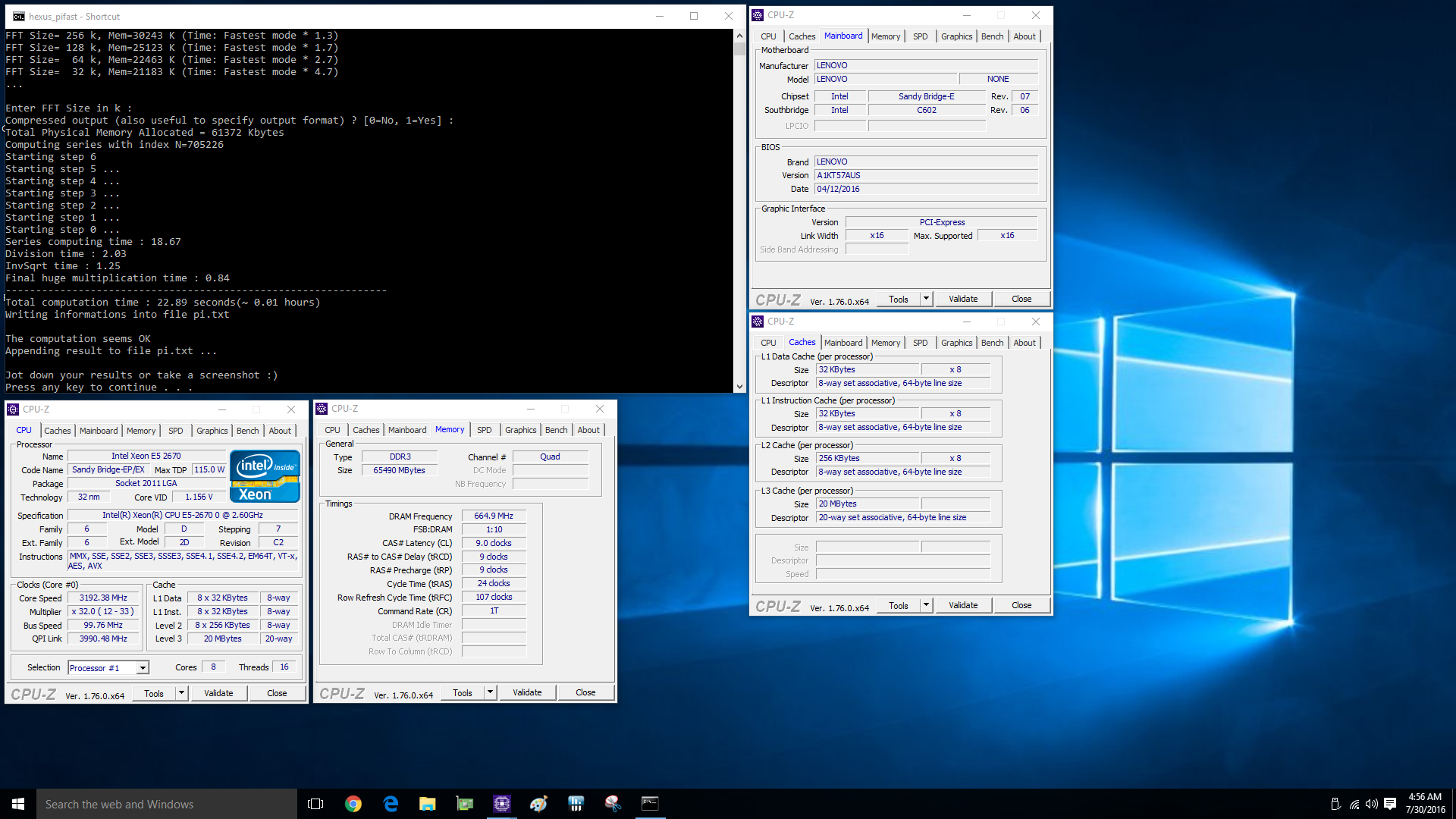Image resolution: width=1456 pixels, height=819 pixels.
Task: Open About tab in processor CPU-Z window
Action: point(280,431)
